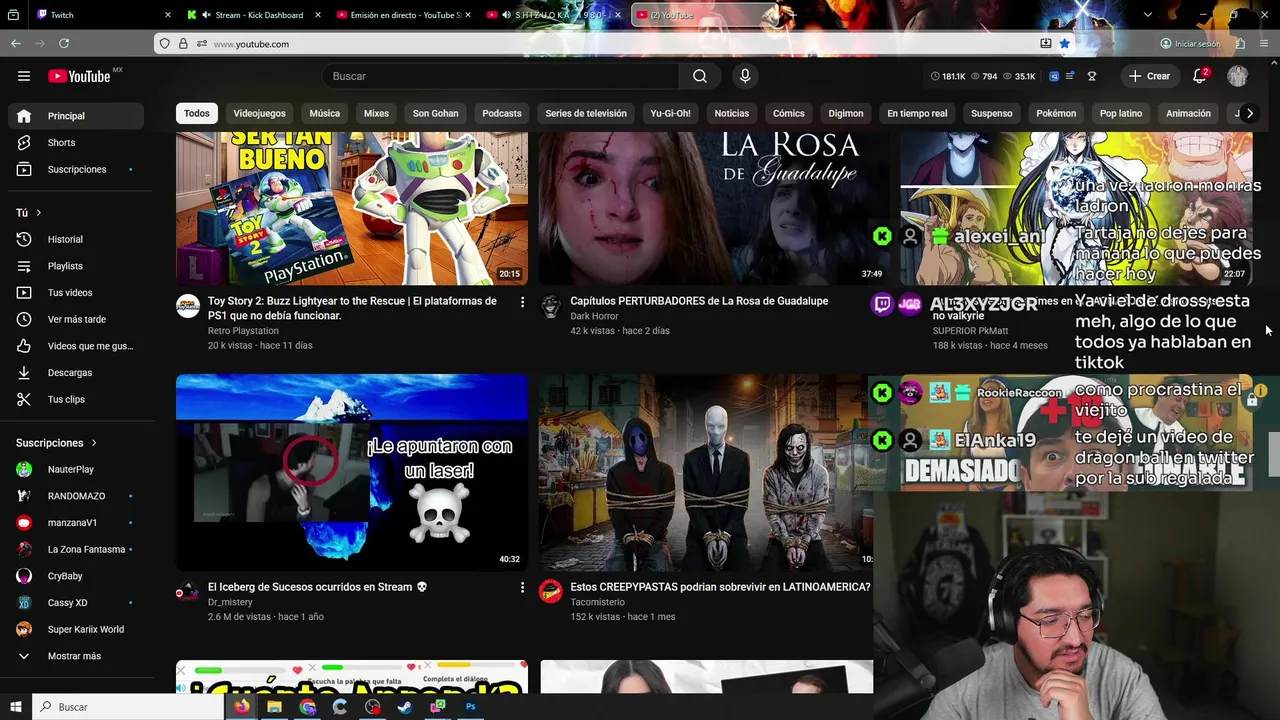Screen dimensions: 1280x720
Task: Open Photoshop from the taskbar
Action: (x=471, y=707)
